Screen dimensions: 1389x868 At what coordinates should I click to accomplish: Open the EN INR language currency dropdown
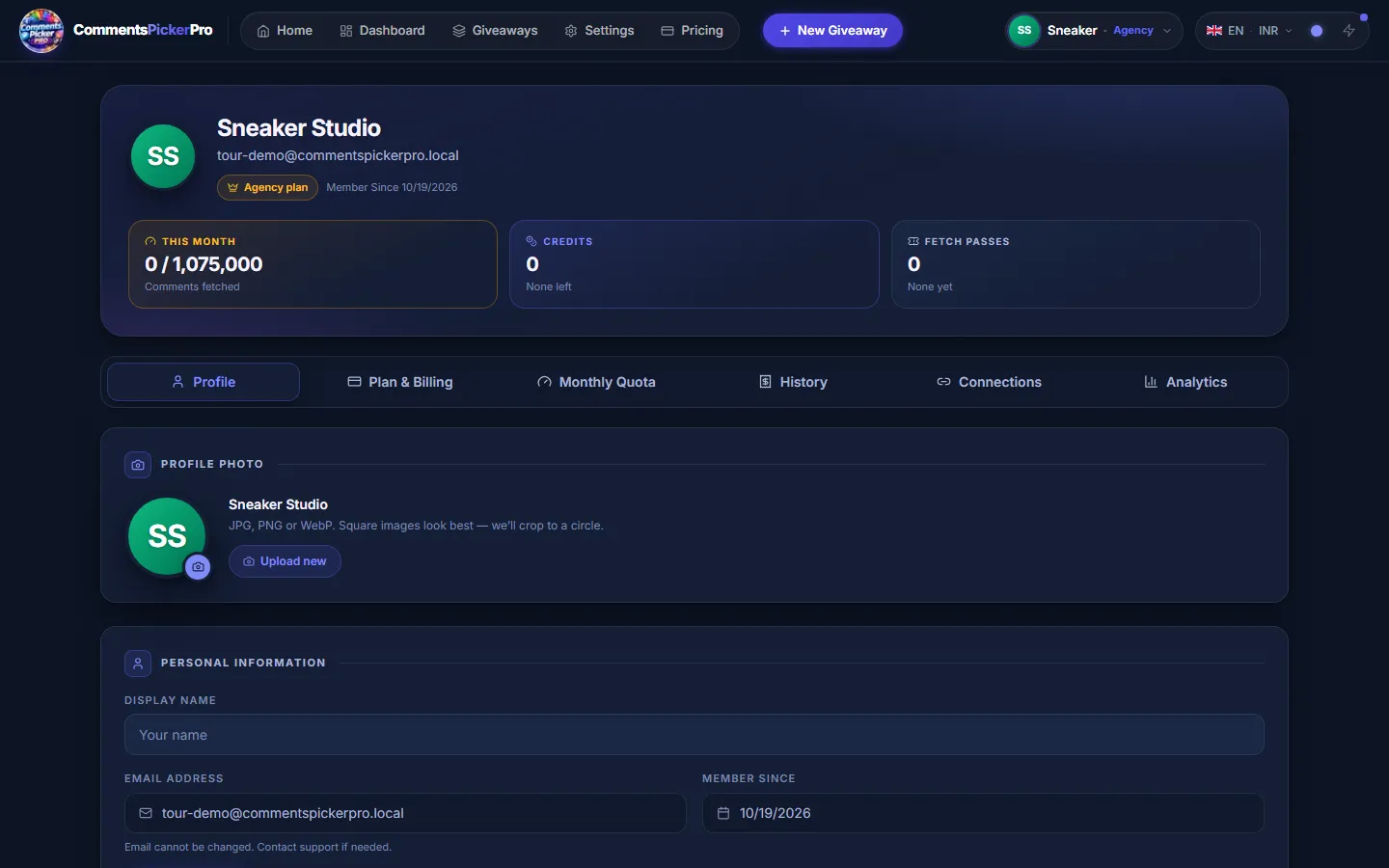1249,31
